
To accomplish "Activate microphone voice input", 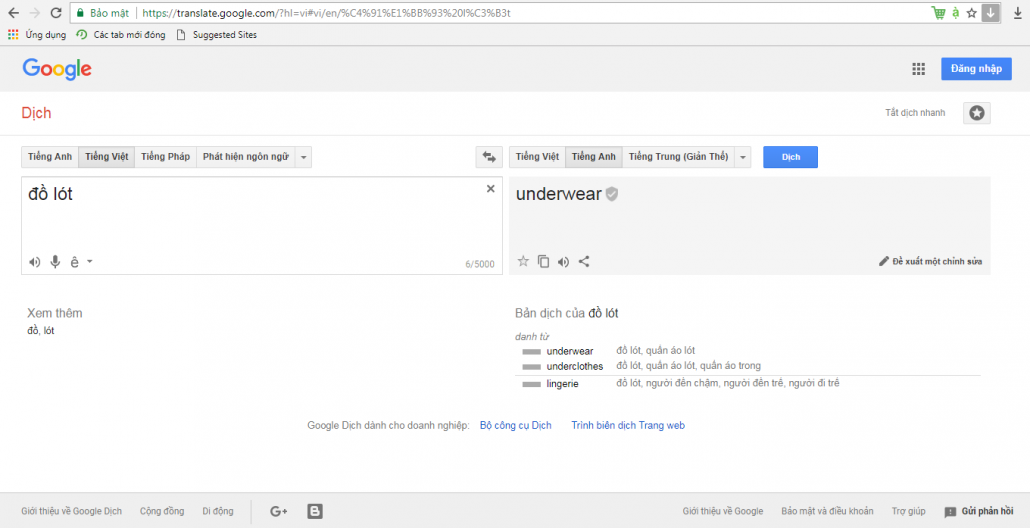I will [55, 262].
